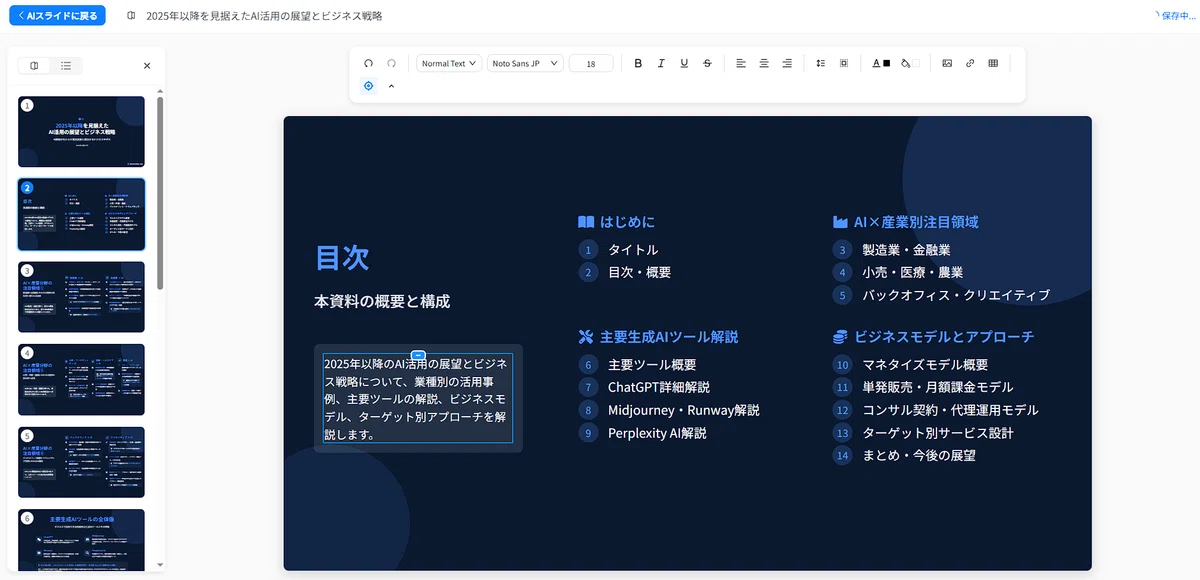Screen dimensions: 1200x580
Task: Select slide 5 thumbnail
Action: tap(81, 462)
